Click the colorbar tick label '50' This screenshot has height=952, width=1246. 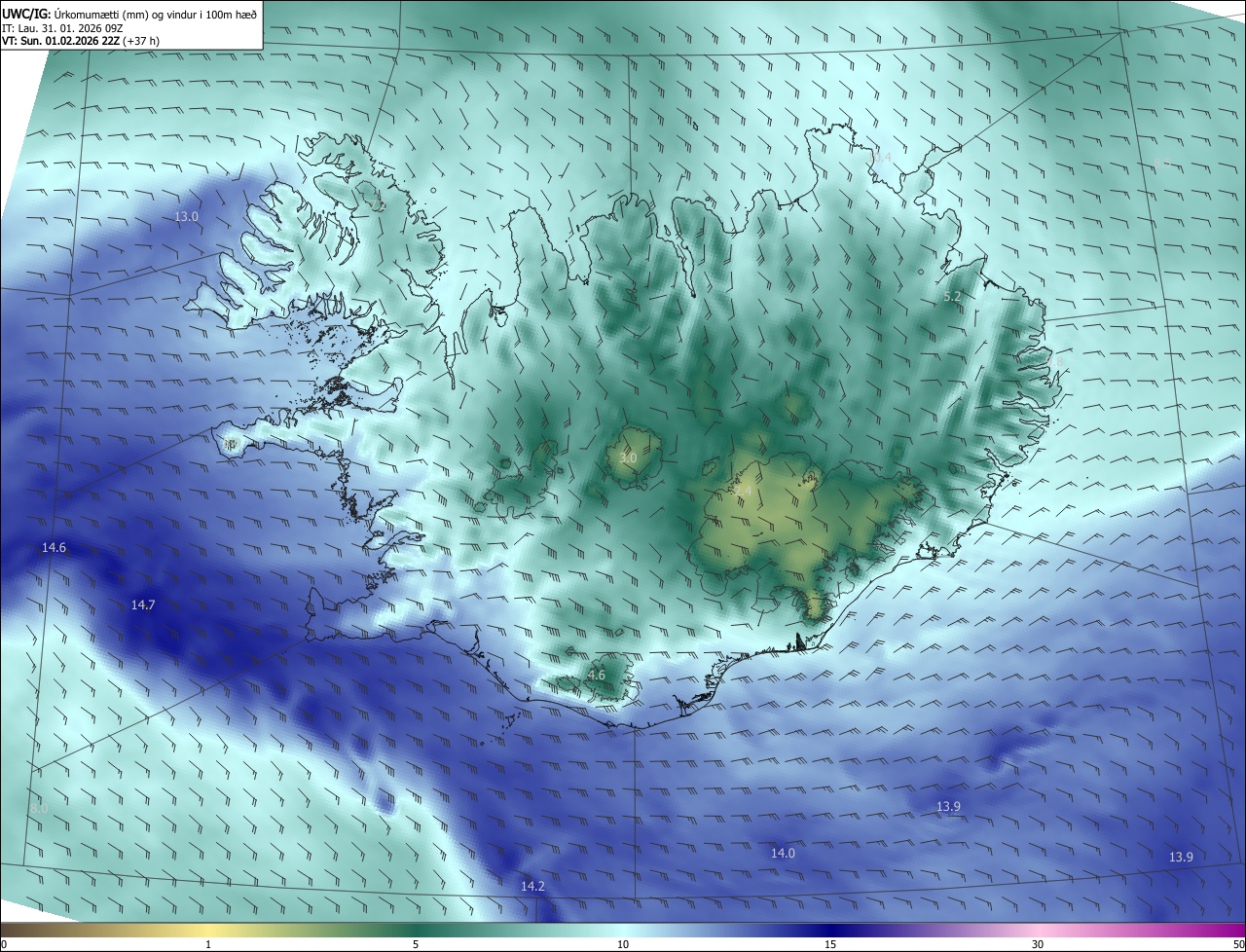(1238, 944)
